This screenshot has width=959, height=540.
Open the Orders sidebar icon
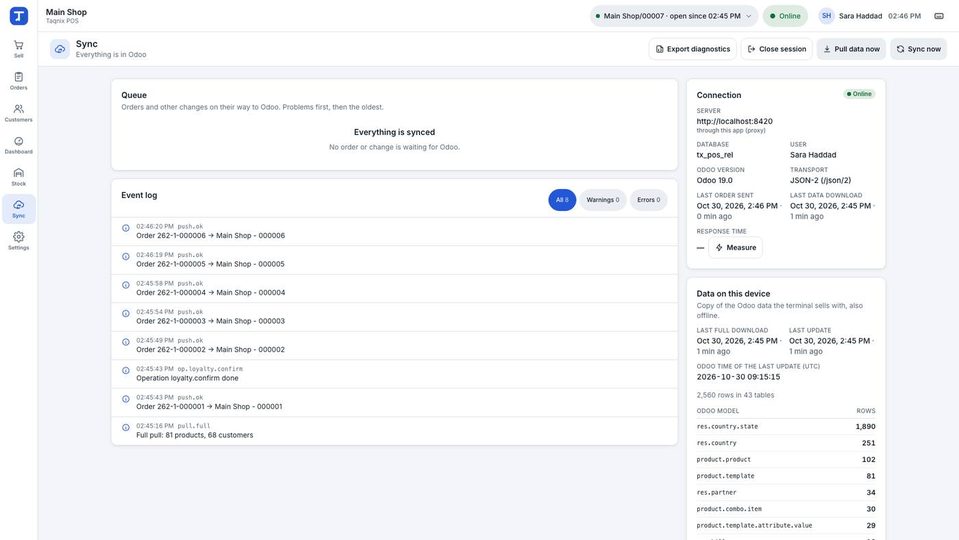18,81
